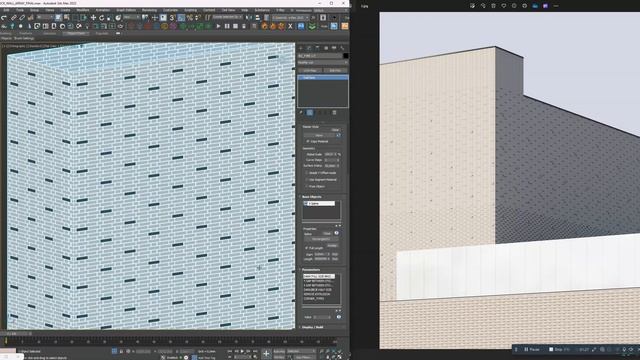Open the Modifier List dropdown
This screenshot has width=640, height=360.
pos(322,63)
